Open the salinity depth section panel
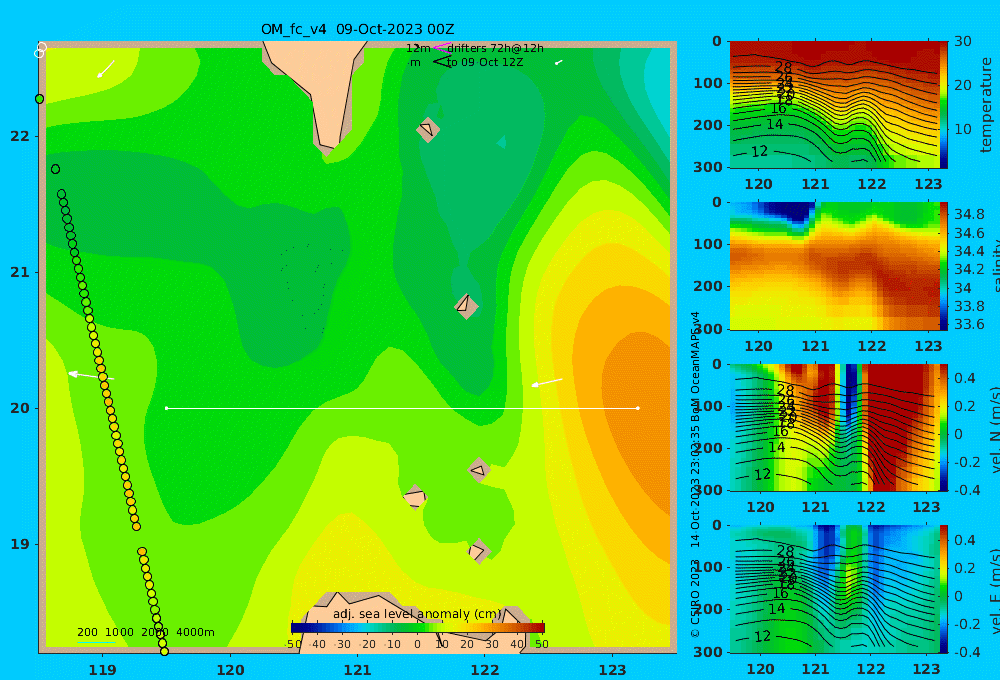The height and width of the screenshot is (680, 1000). [x=835, y=266]
